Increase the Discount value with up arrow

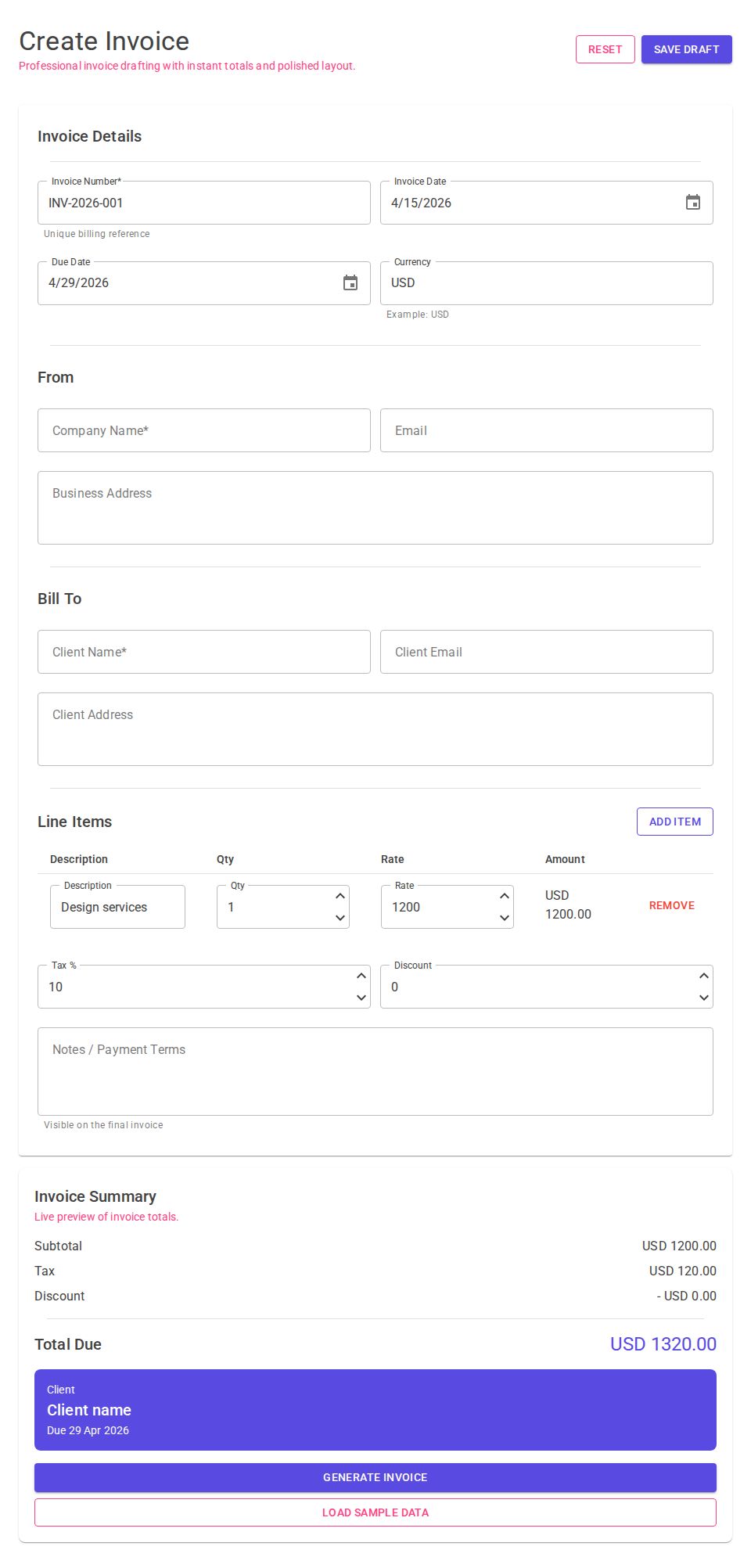click(x=704, y=976)
